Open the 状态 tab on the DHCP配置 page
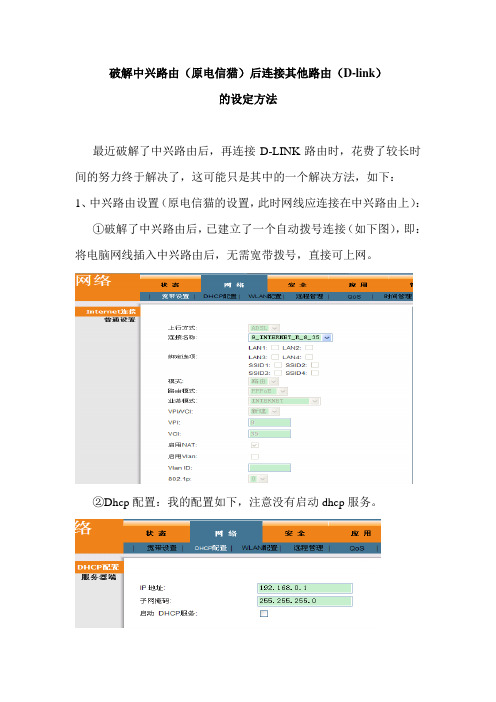Screen dimensions: 496x702 [x=156, y=533]
